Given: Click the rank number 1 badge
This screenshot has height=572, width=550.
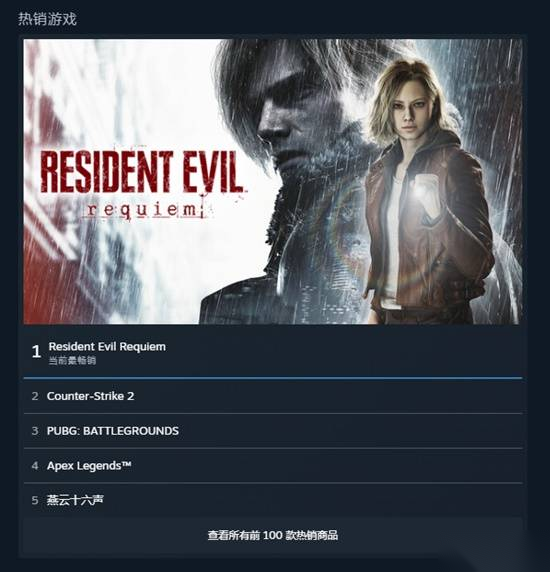Looking at the screenshot, I should click(36, 352).
